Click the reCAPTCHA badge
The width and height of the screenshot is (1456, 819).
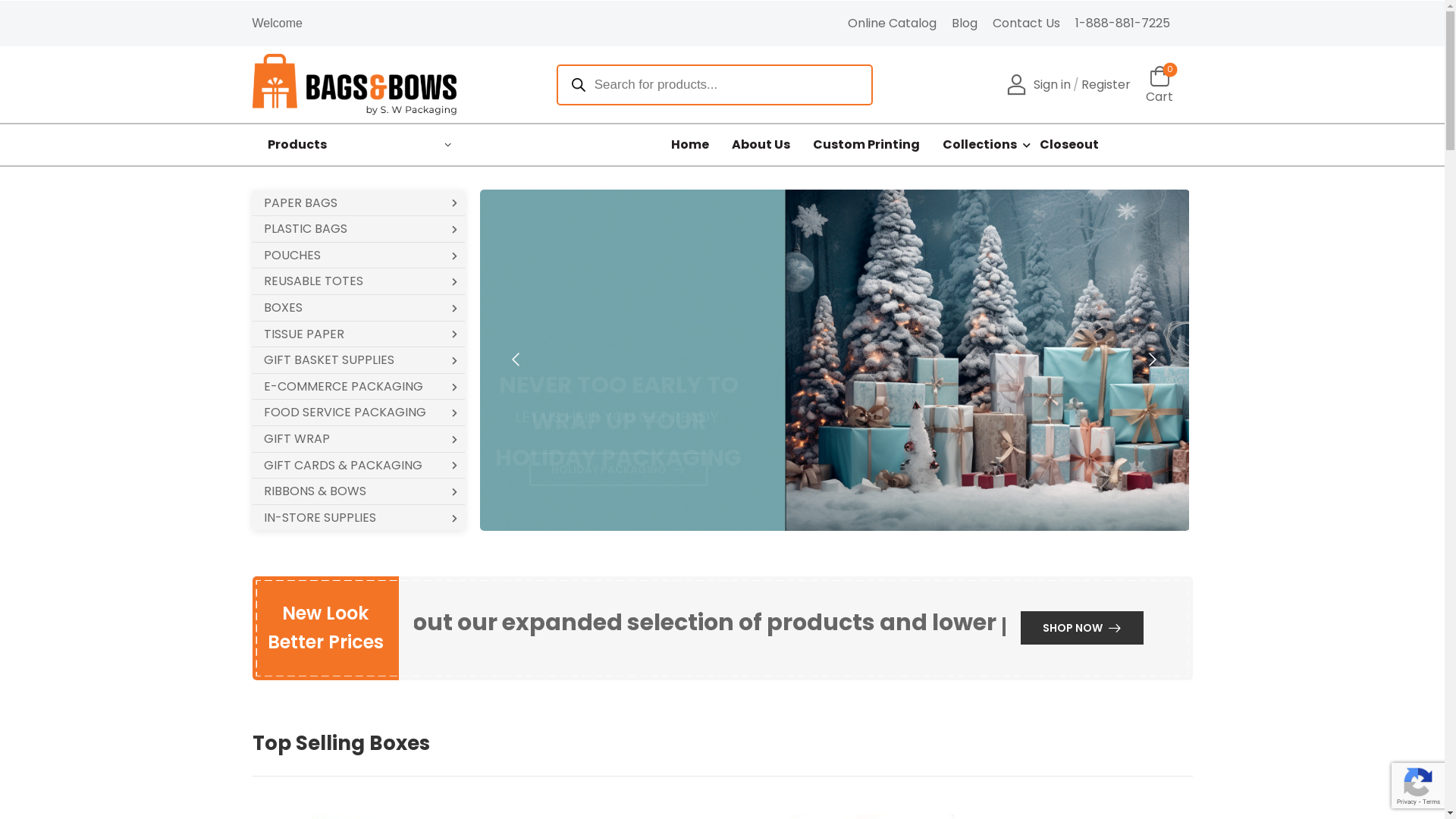1418,786
